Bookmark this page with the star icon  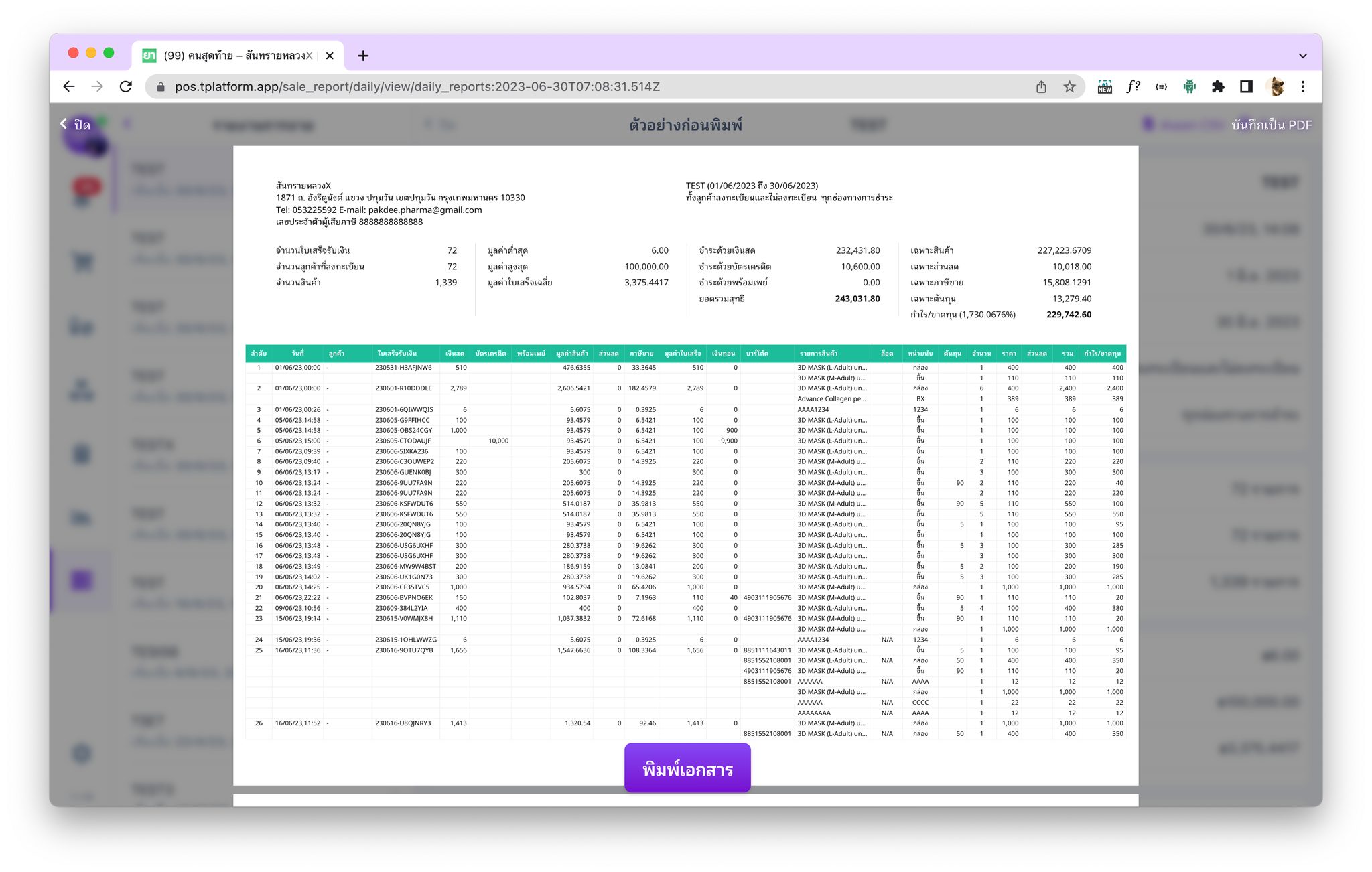1069,86
